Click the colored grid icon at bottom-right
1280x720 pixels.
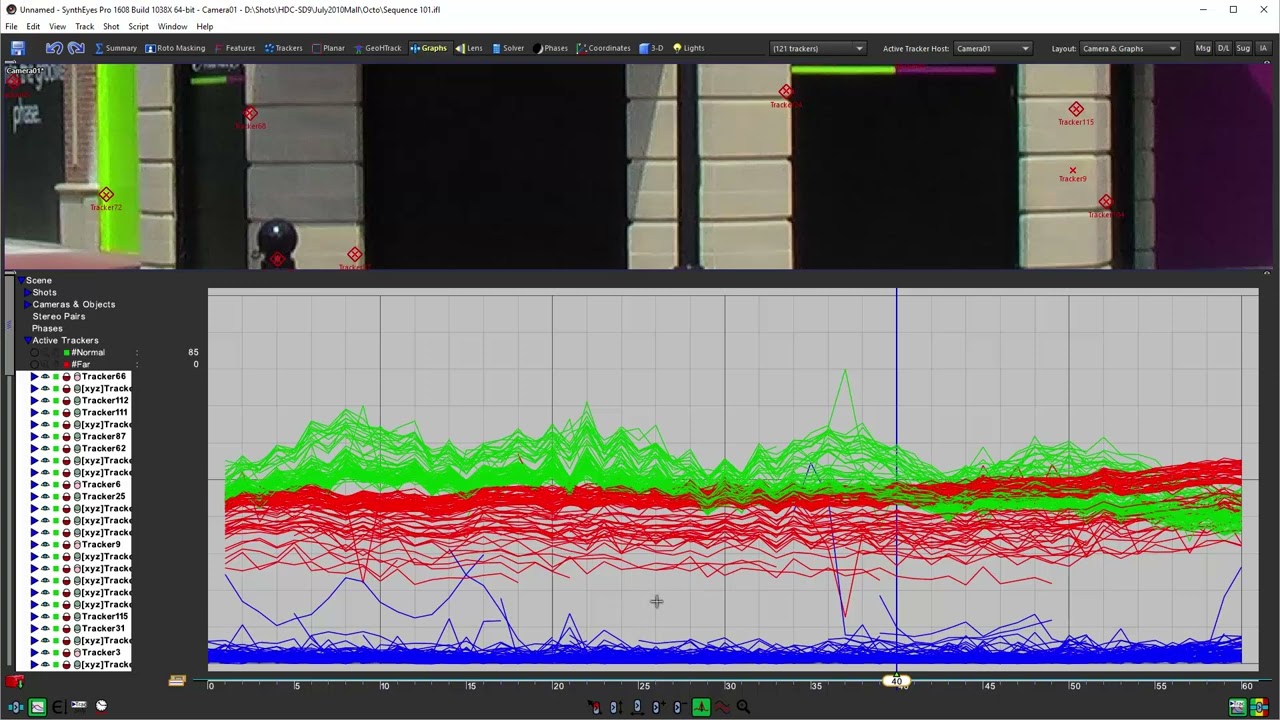coord(1258,707)
